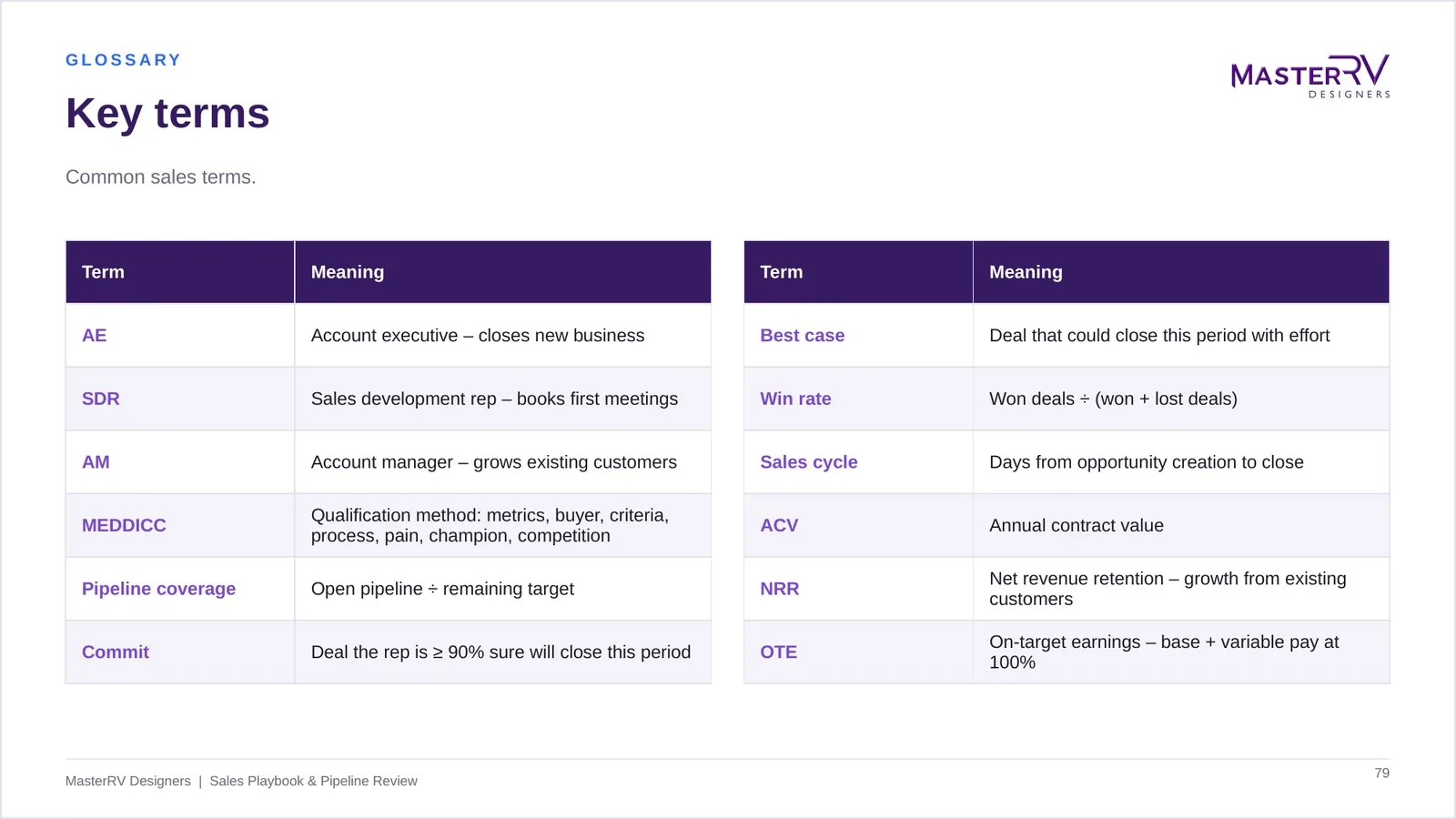Click 'Account executive – closes new business'
This screenshot has height=819, width=1456.
(478, 336)
